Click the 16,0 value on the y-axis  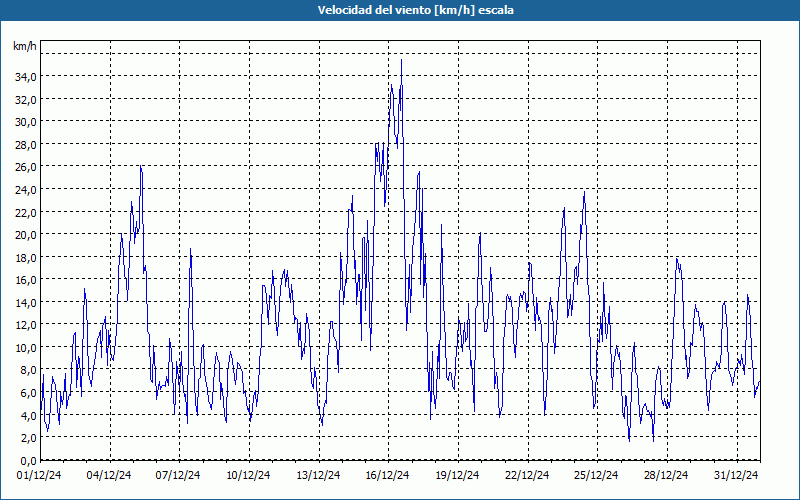tap(27, 280)
